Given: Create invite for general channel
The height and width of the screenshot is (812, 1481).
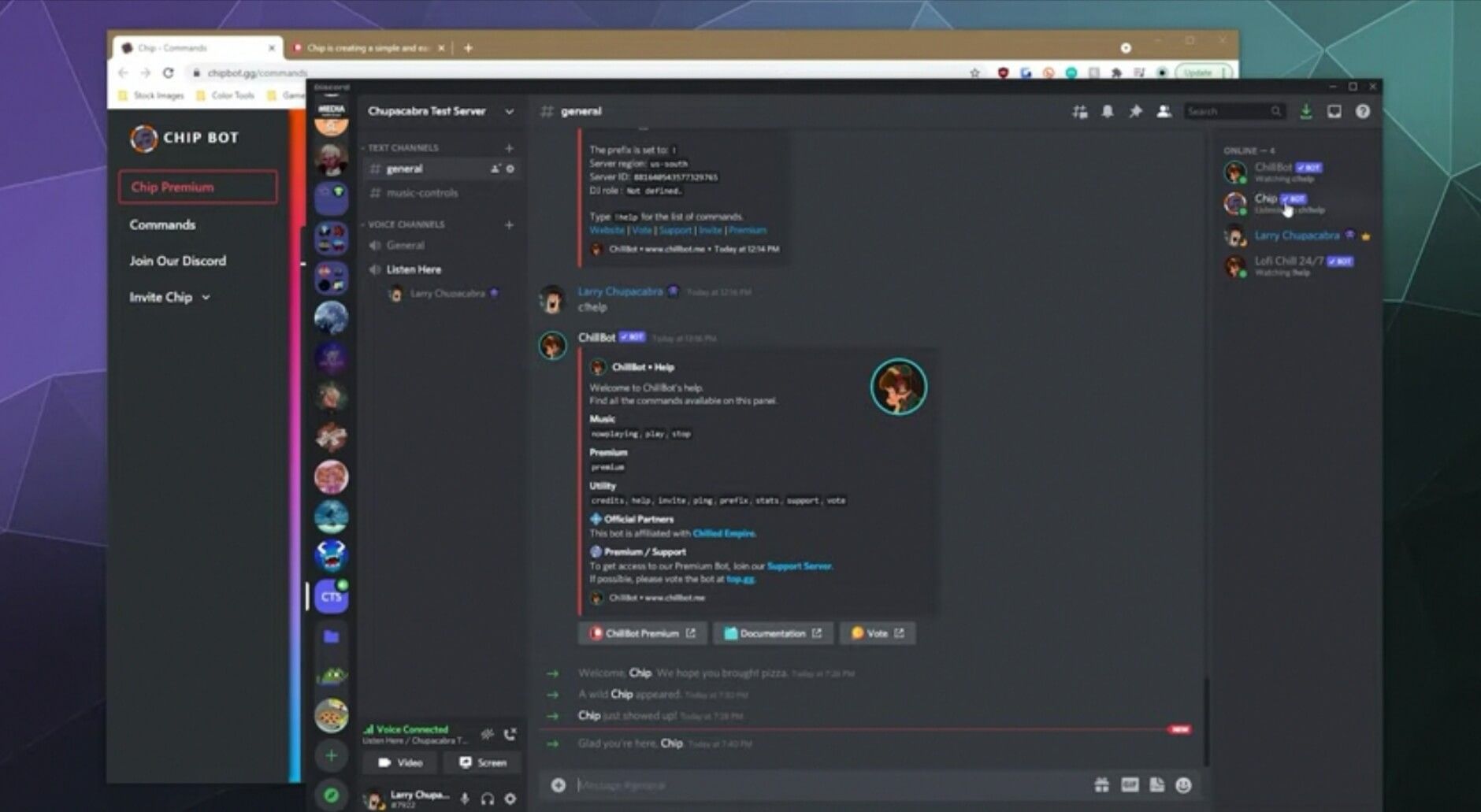Looking at the screenshot, I should click(496, 169).
